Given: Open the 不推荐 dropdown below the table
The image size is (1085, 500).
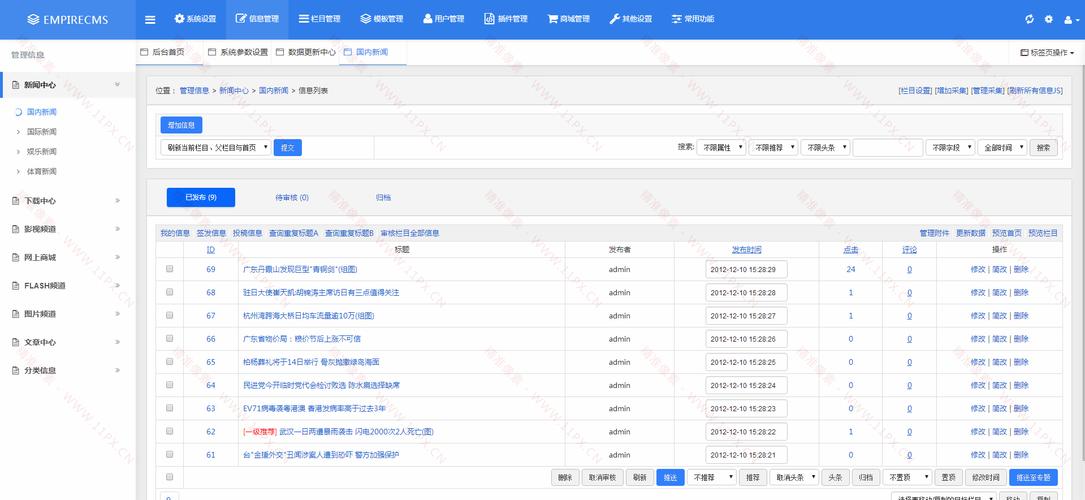Looking at the screenshot, I should 711,477.
